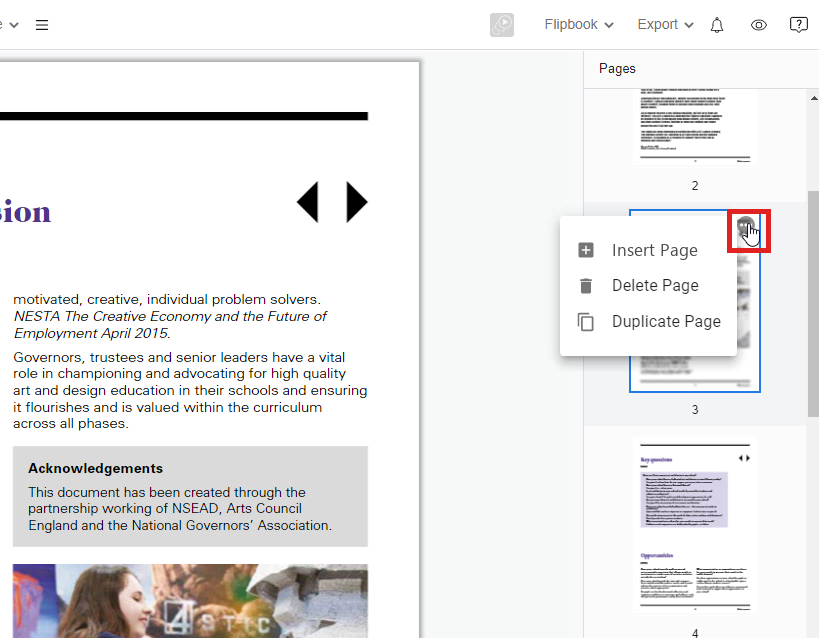
Task: Click the Acknowledgements heading
Action: click(x=96, y=468)
